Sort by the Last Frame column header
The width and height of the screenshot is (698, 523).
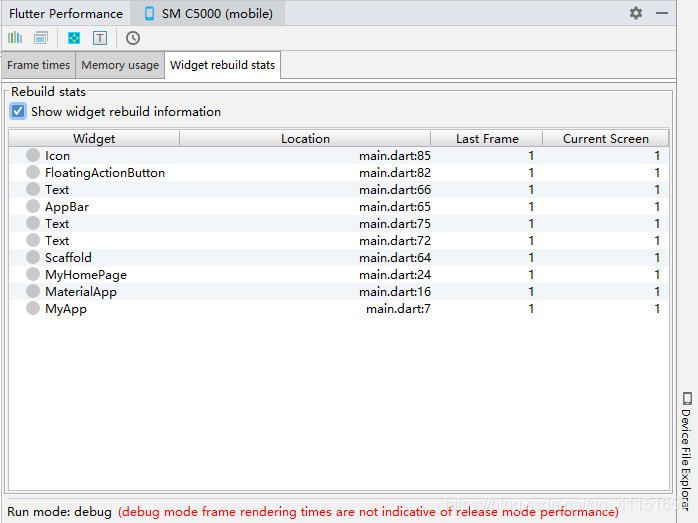[x=487, y=138]
